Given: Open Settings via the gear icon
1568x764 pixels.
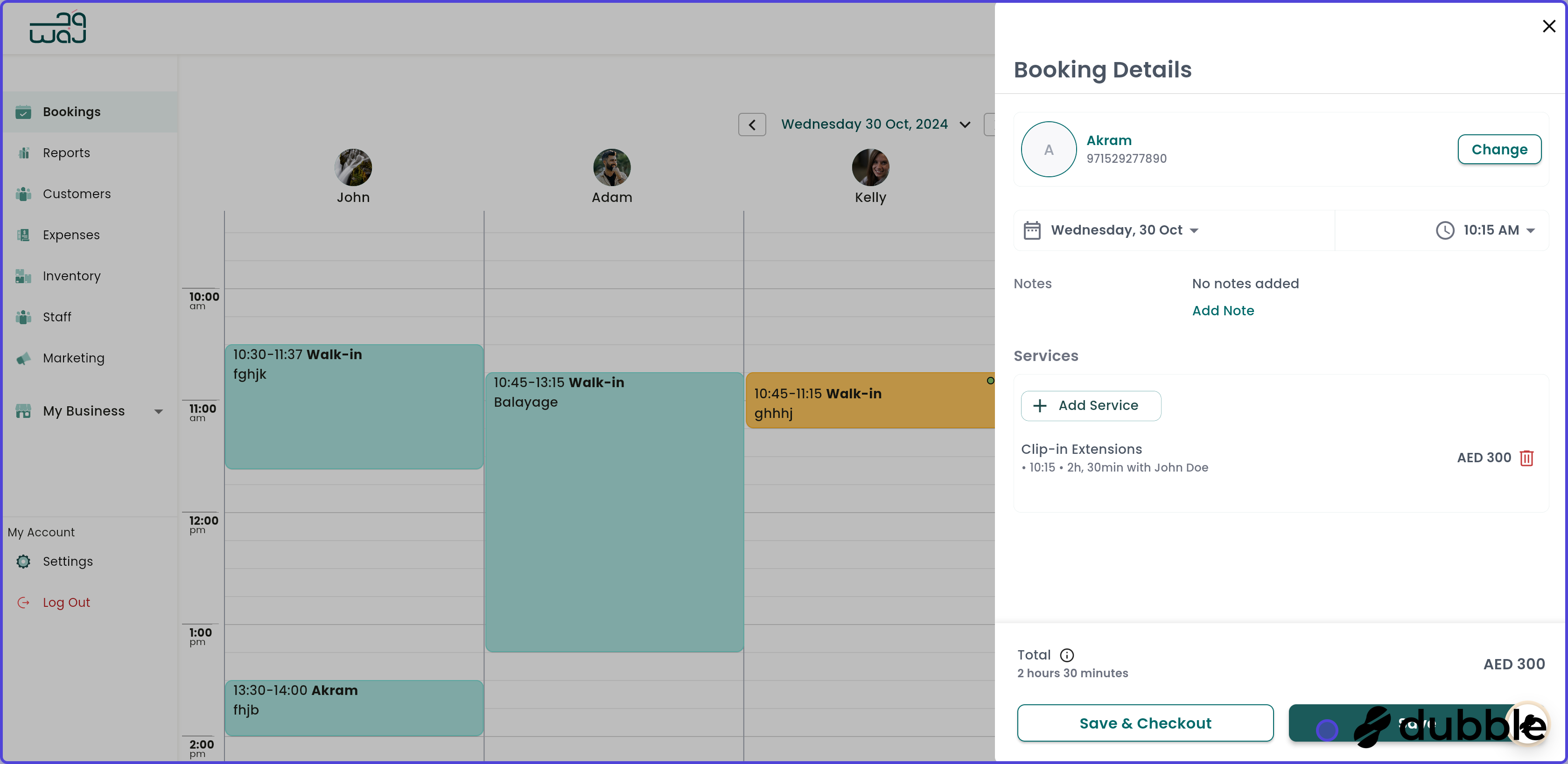Looking at the screenshot, I should 23,562.
